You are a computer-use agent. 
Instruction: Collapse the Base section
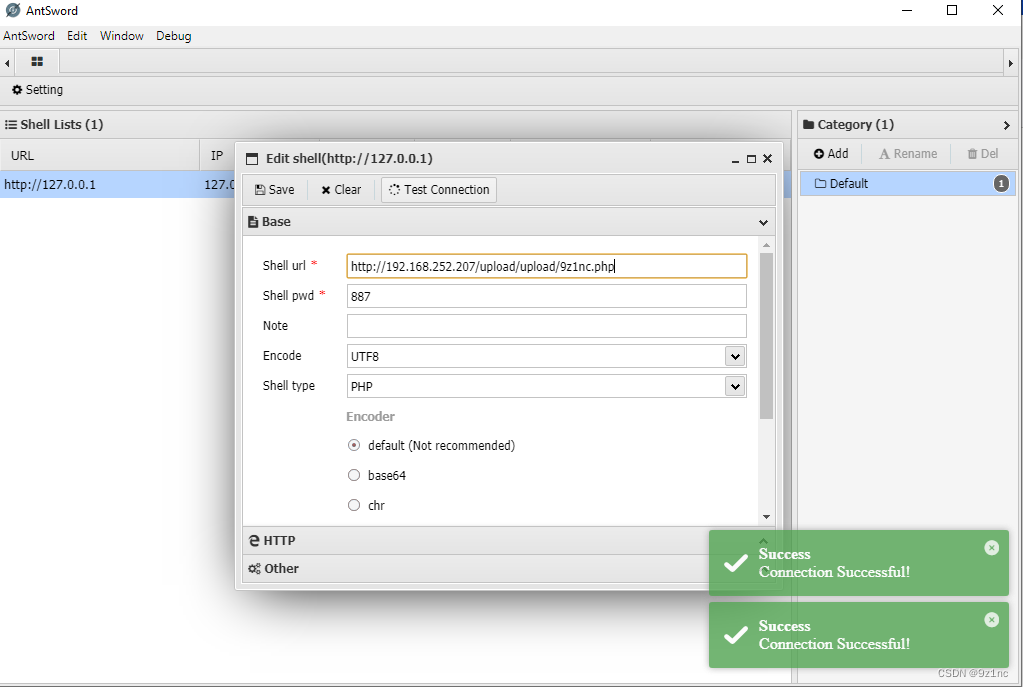click(763, 222)
